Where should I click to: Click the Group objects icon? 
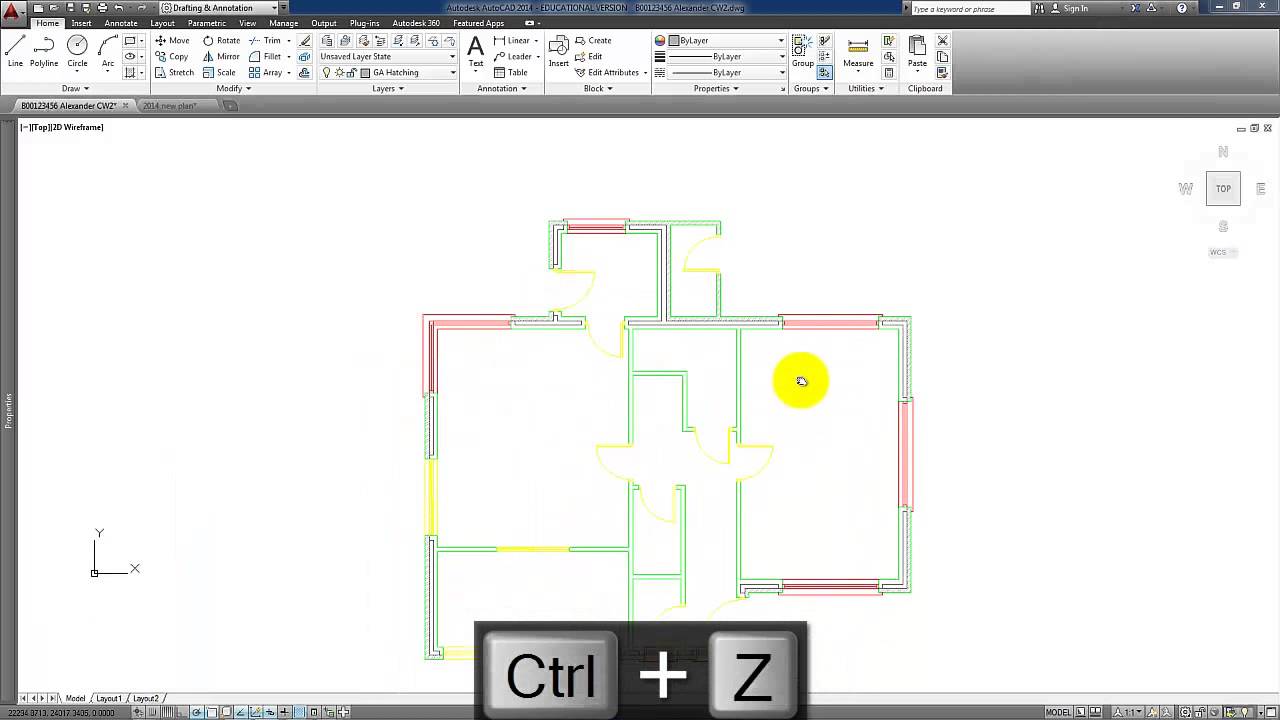[x=803, y=51]
